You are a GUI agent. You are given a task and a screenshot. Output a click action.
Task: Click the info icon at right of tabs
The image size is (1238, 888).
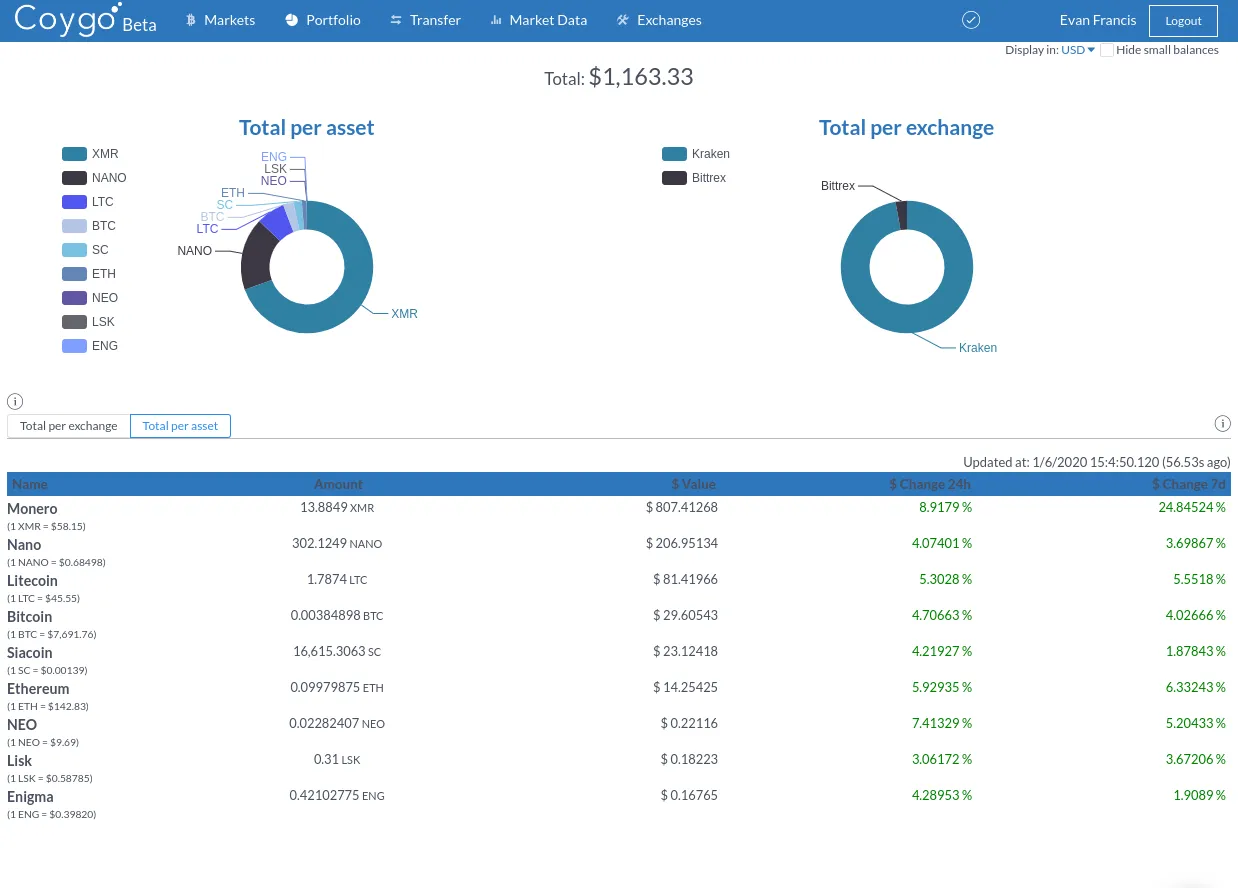point(1222,423)
